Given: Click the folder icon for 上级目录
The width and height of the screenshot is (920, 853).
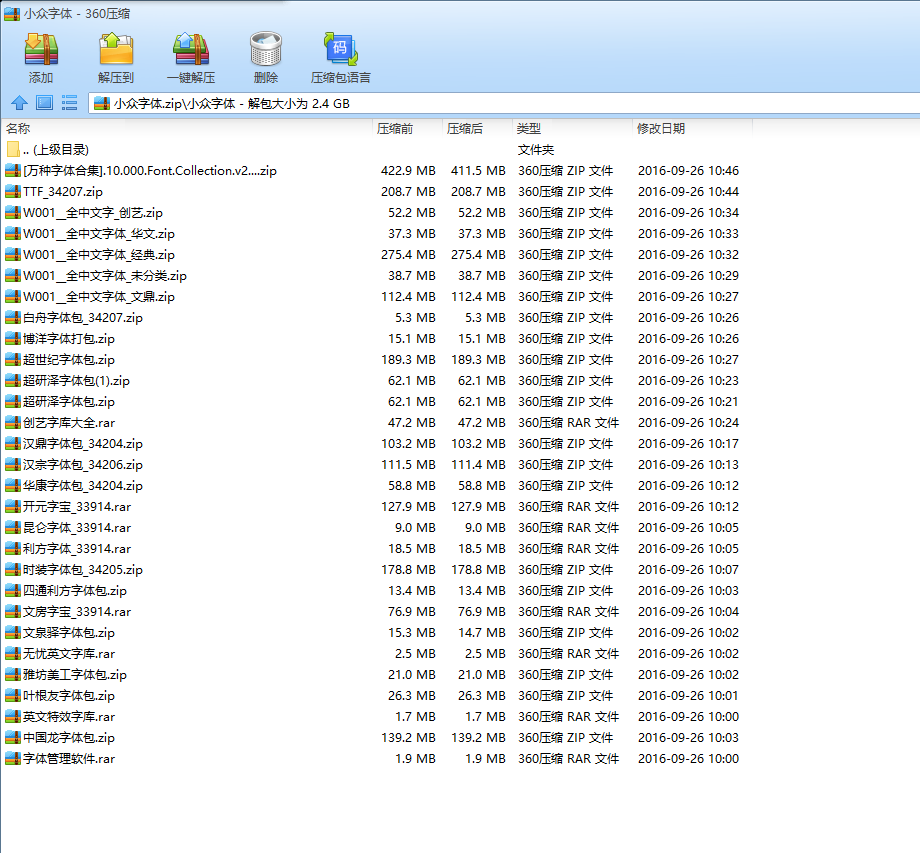Looking at the screenshot, I should click(x=13, y=150).
